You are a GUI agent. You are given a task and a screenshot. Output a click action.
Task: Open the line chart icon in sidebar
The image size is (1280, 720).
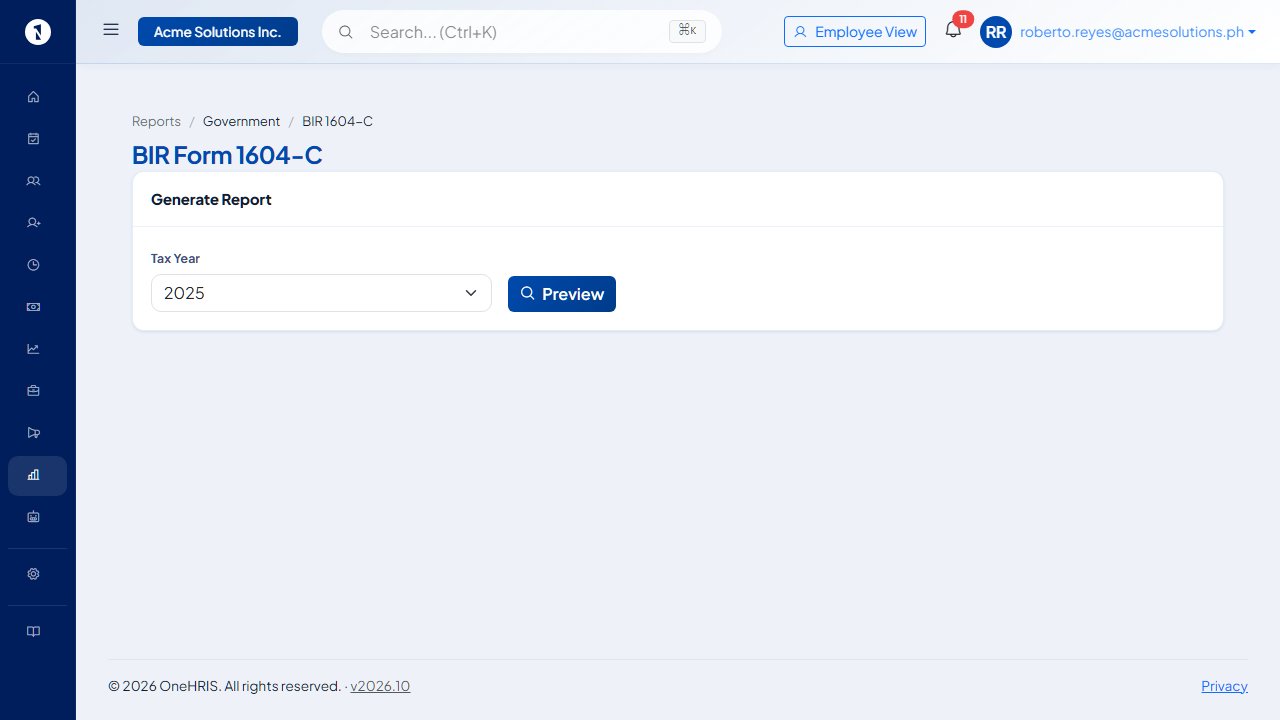pyautogui.click(x=33, y=349)
